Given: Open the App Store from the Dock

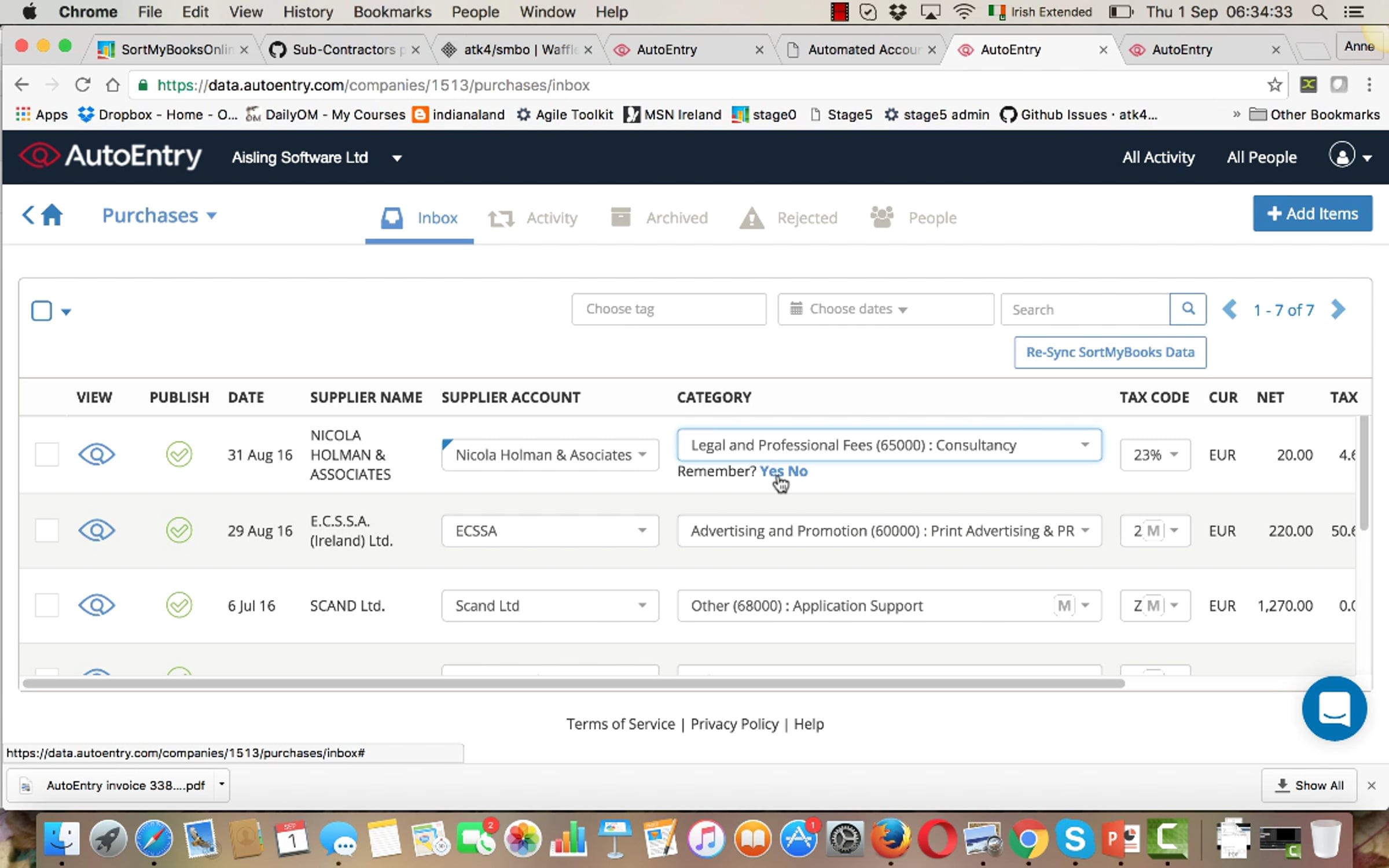Looking at the screenshot, I should tap(799, 838).
